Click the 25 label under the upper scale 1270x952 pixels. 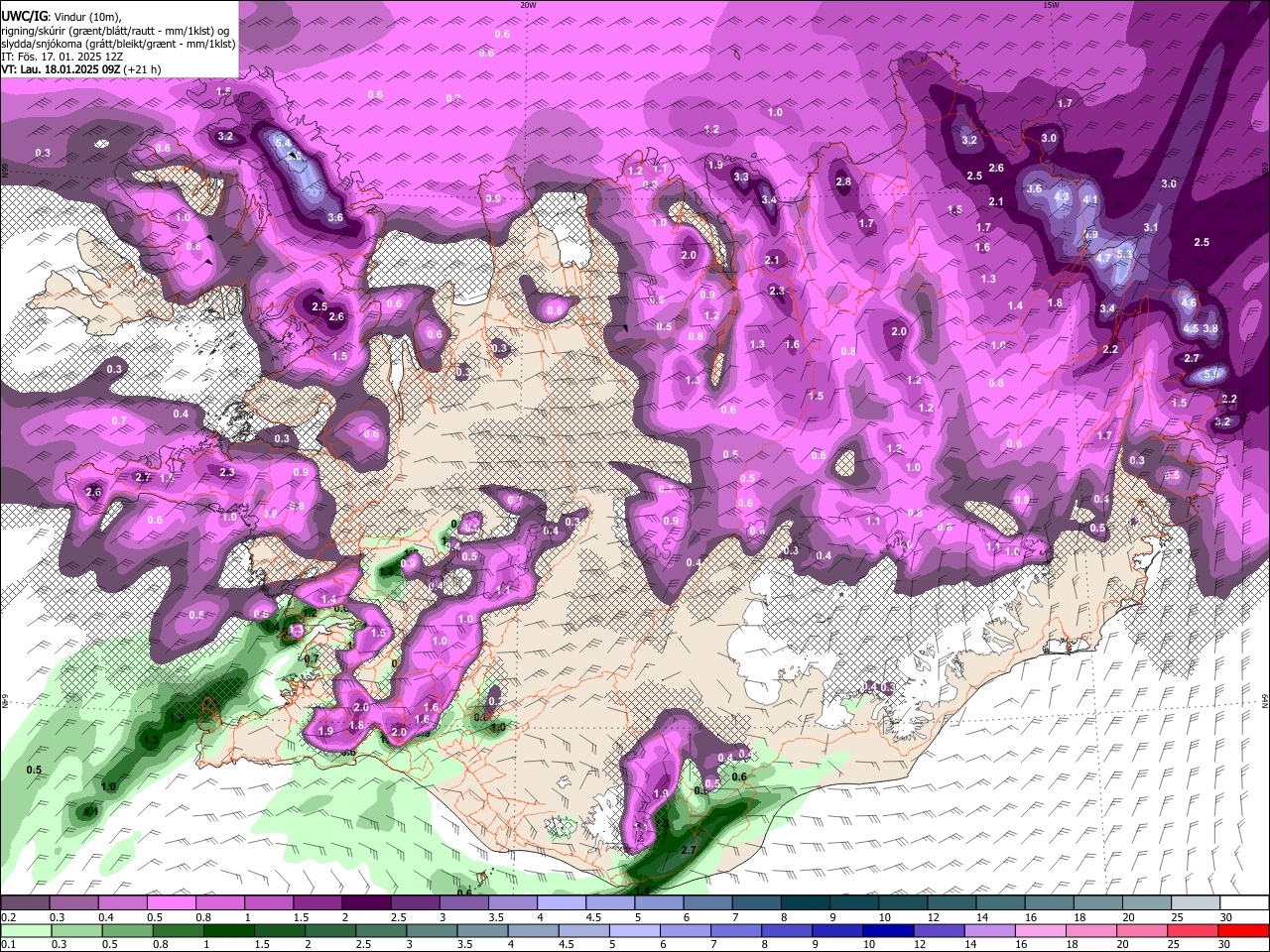pyautogui.click(x=1177, y=917)
